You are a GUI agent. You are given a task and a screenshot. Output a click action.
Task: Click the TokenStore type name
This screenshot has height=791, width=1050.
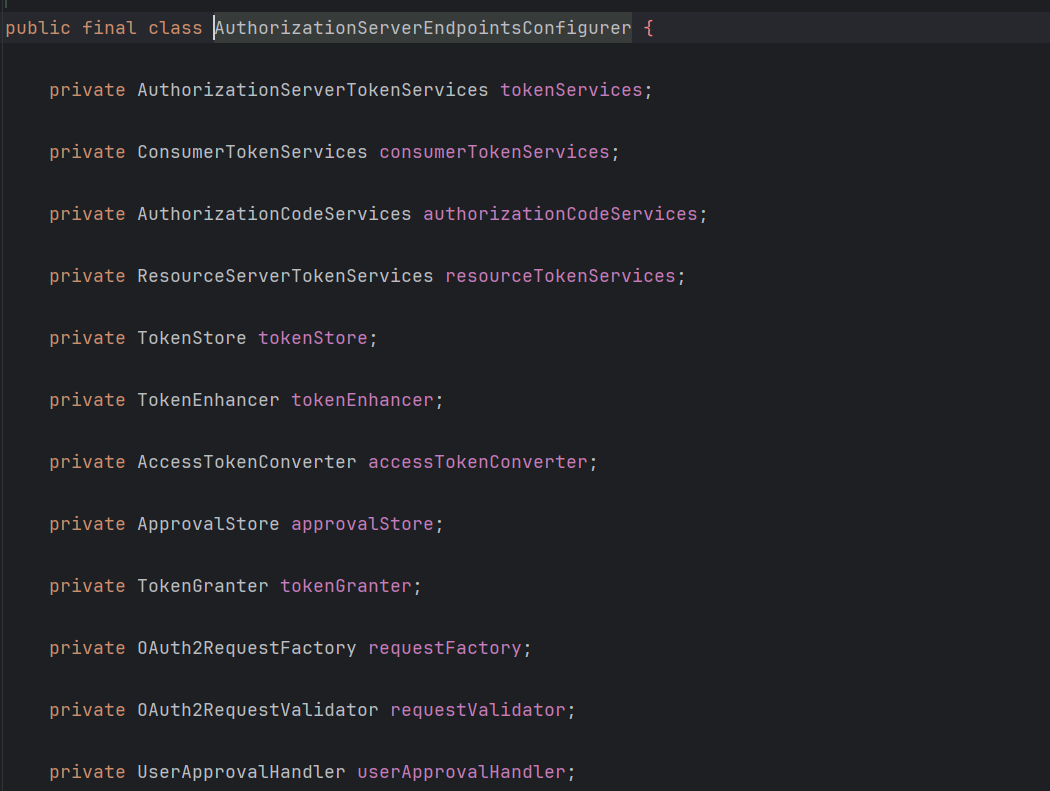tap(191, 338)
